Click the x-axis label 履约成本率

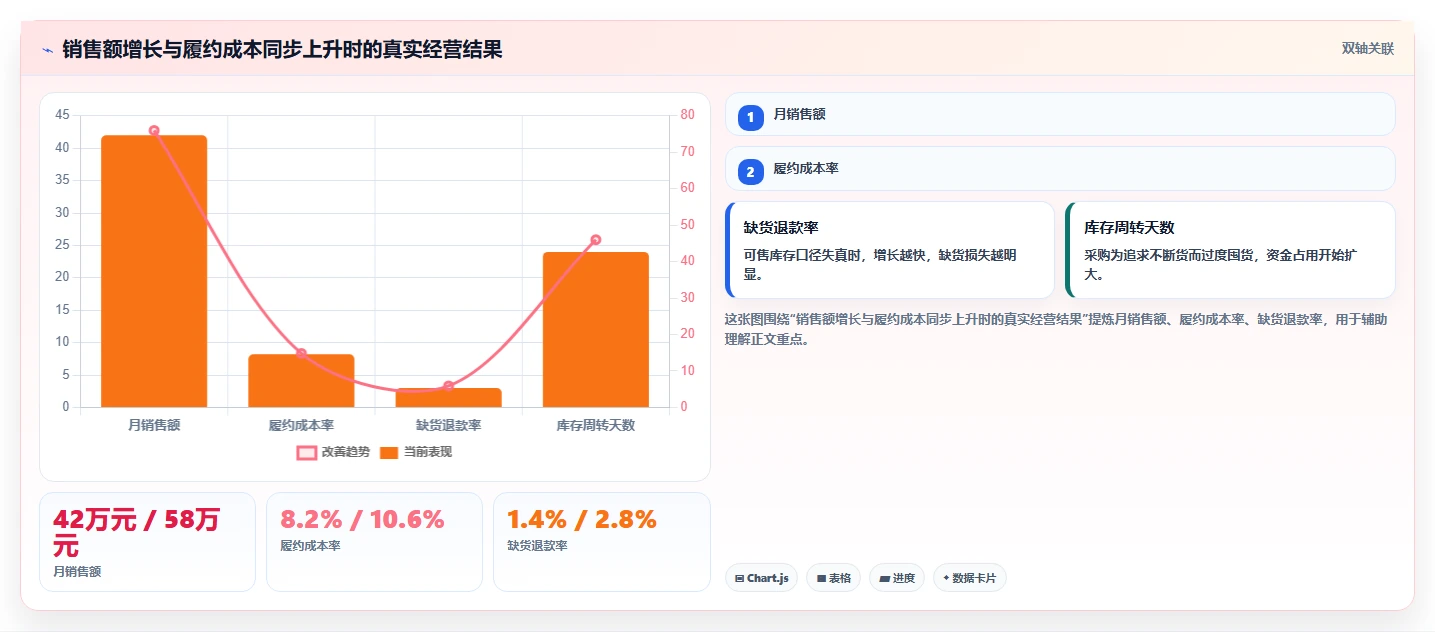pyautogui.click(x=301, y=425)
